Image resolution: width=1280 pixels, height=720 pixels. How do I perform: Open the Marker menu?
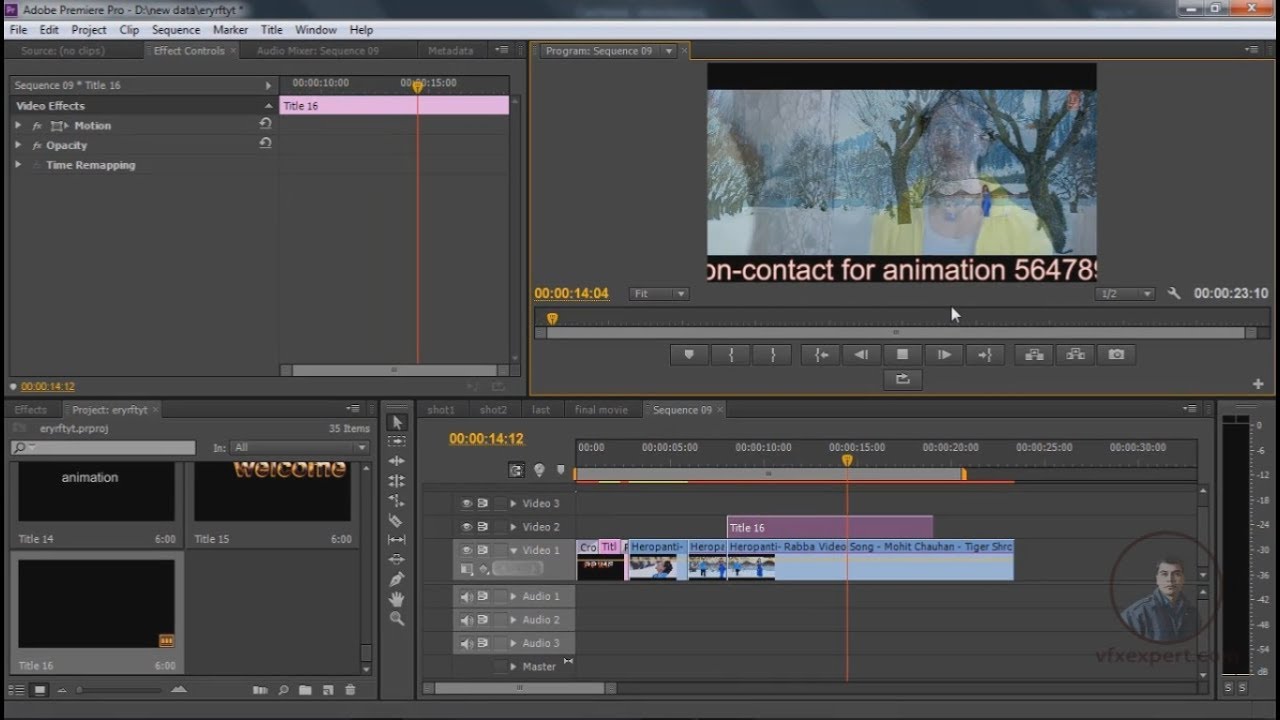click(231, 30)
